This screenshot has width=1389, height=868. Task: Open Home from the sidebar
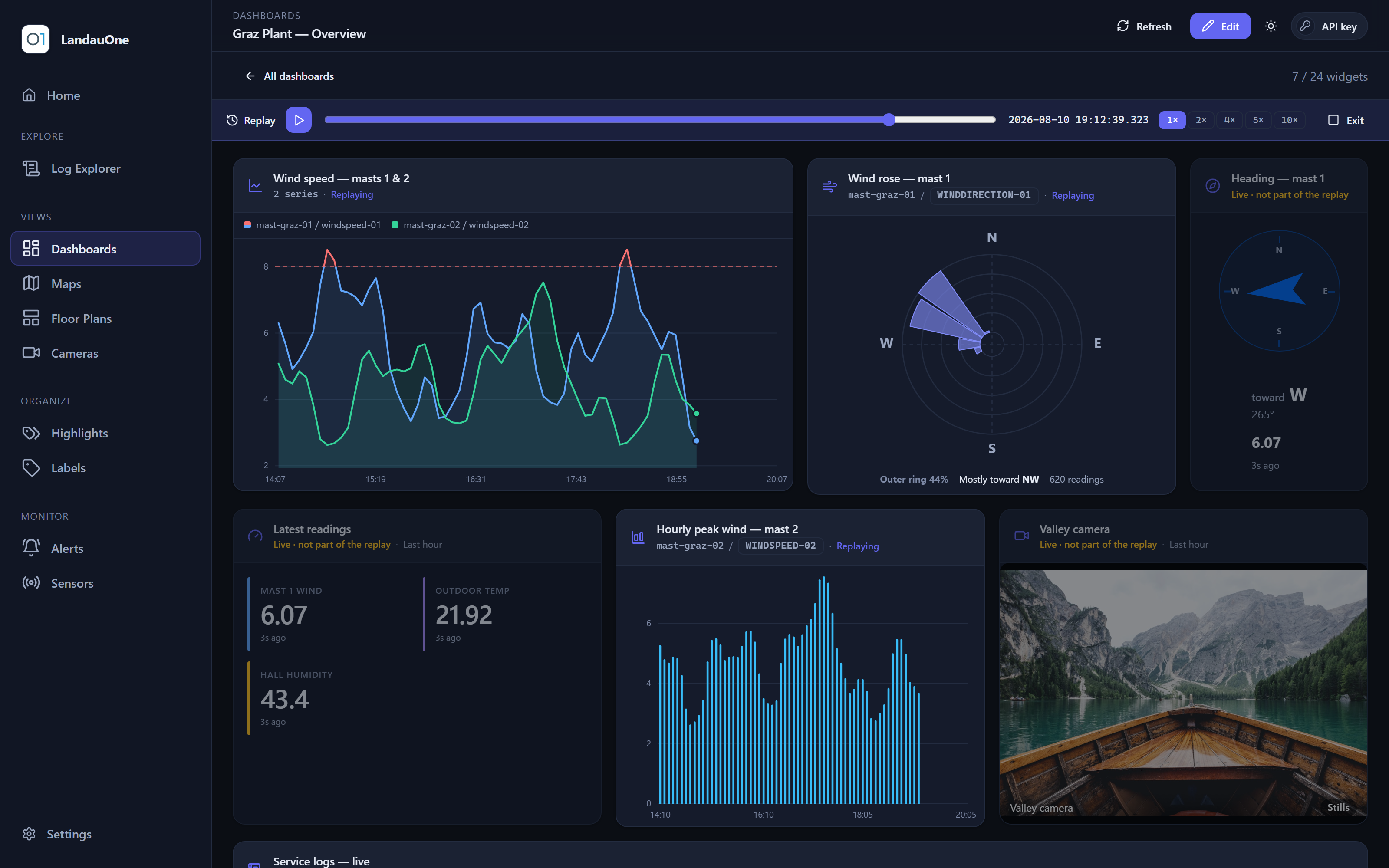(x=105, y=95)
